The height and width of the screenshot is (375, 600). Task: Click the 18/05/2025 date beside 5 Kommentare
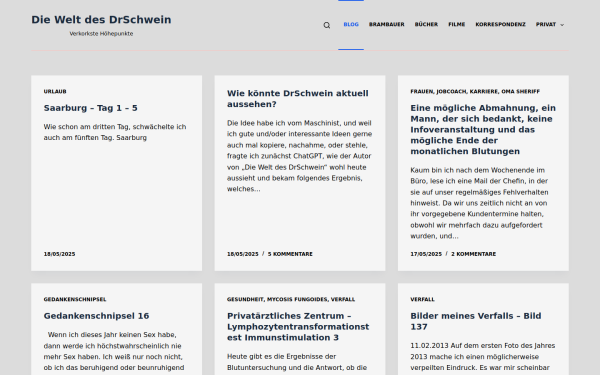pos(243,254)
